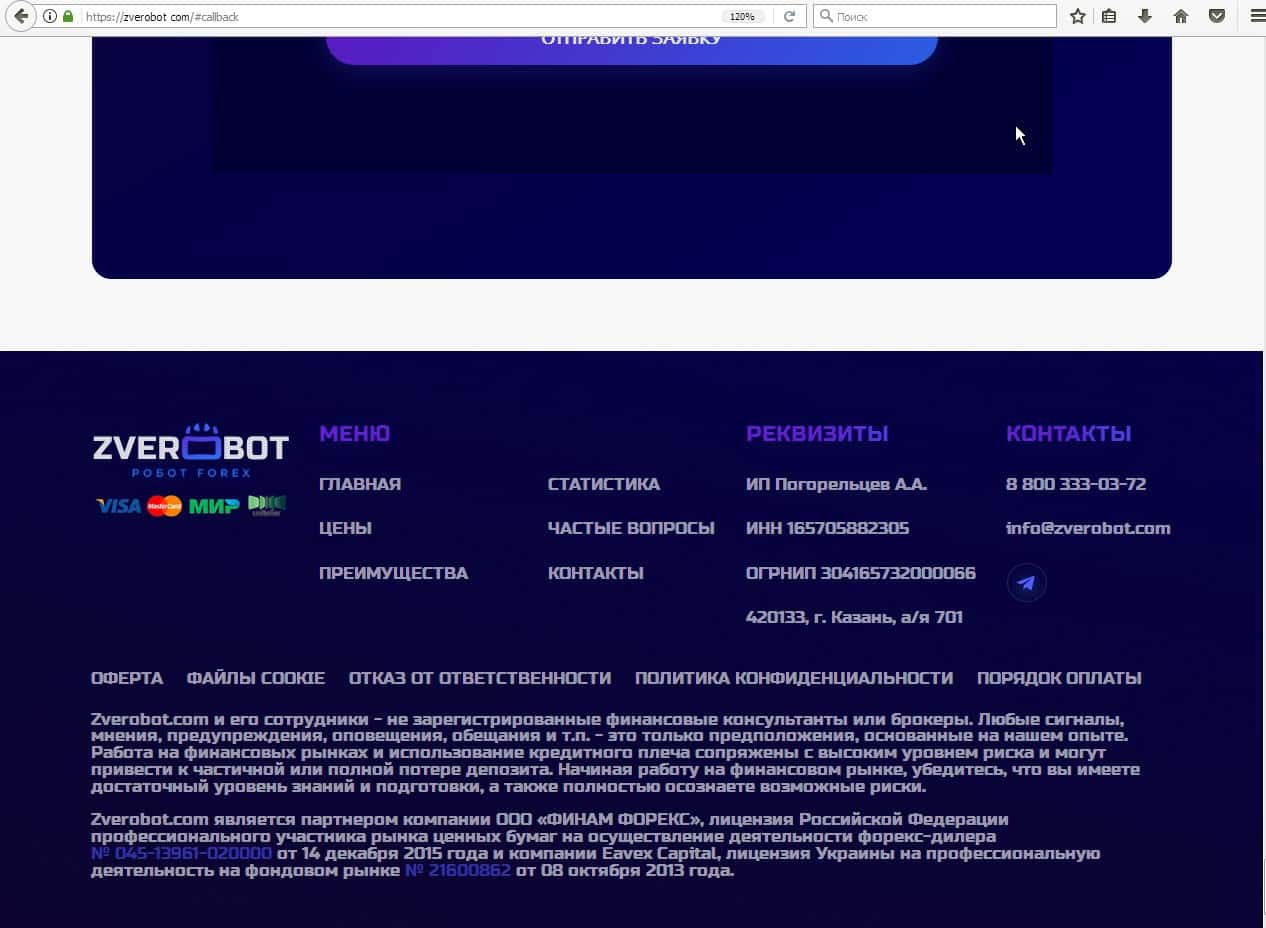This screenshot has height=928, width=1266.
Task: Open ЧАСТЫЕ ВОПРОСЫ footer link
Action: pos(631,528)
